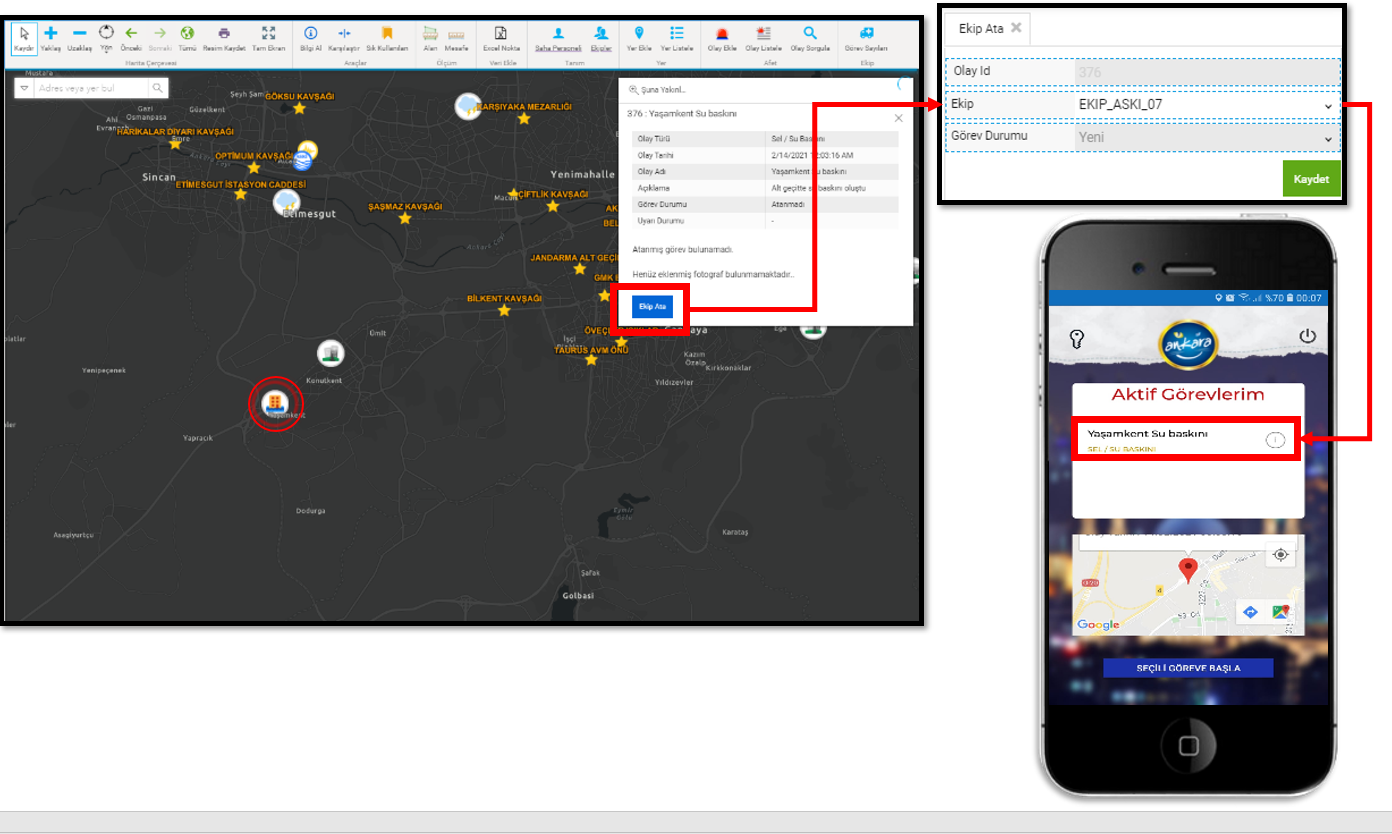Activate the Bilgi Al info tool
1392x834 pixels.
coord(310,34)
